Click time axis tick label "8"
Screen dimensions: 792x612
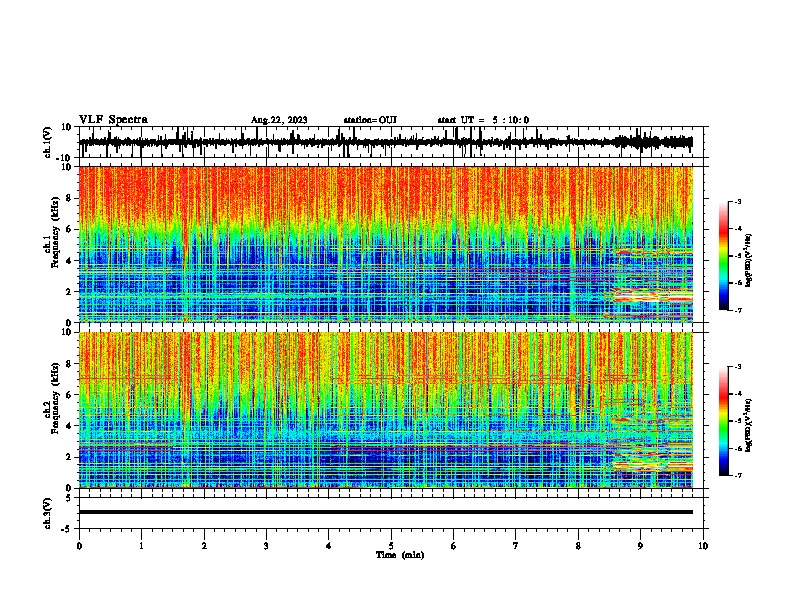click(x=578, y=546)
